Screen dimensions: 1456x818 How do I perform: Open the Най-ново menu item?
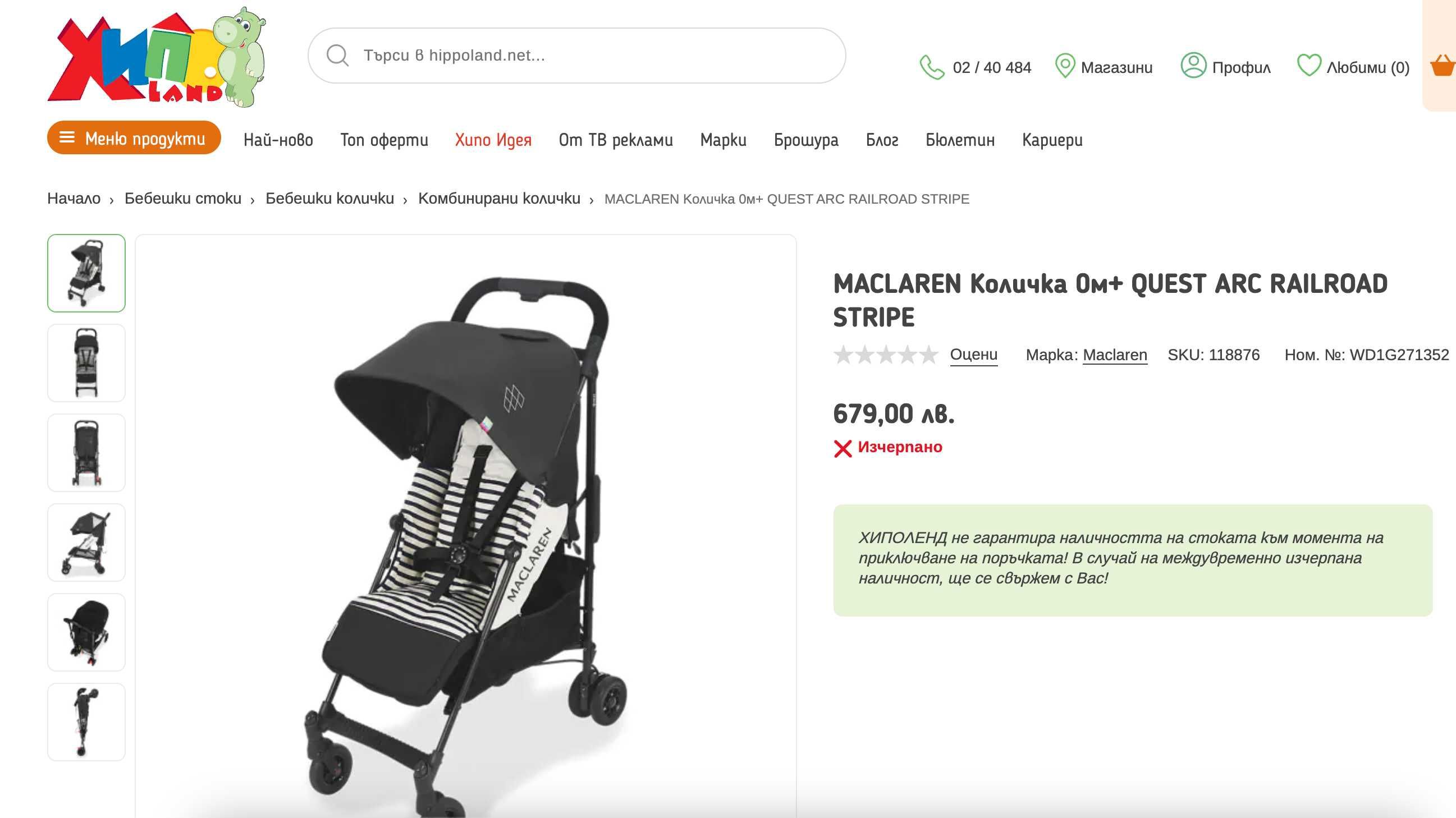(x=278, y=140)
